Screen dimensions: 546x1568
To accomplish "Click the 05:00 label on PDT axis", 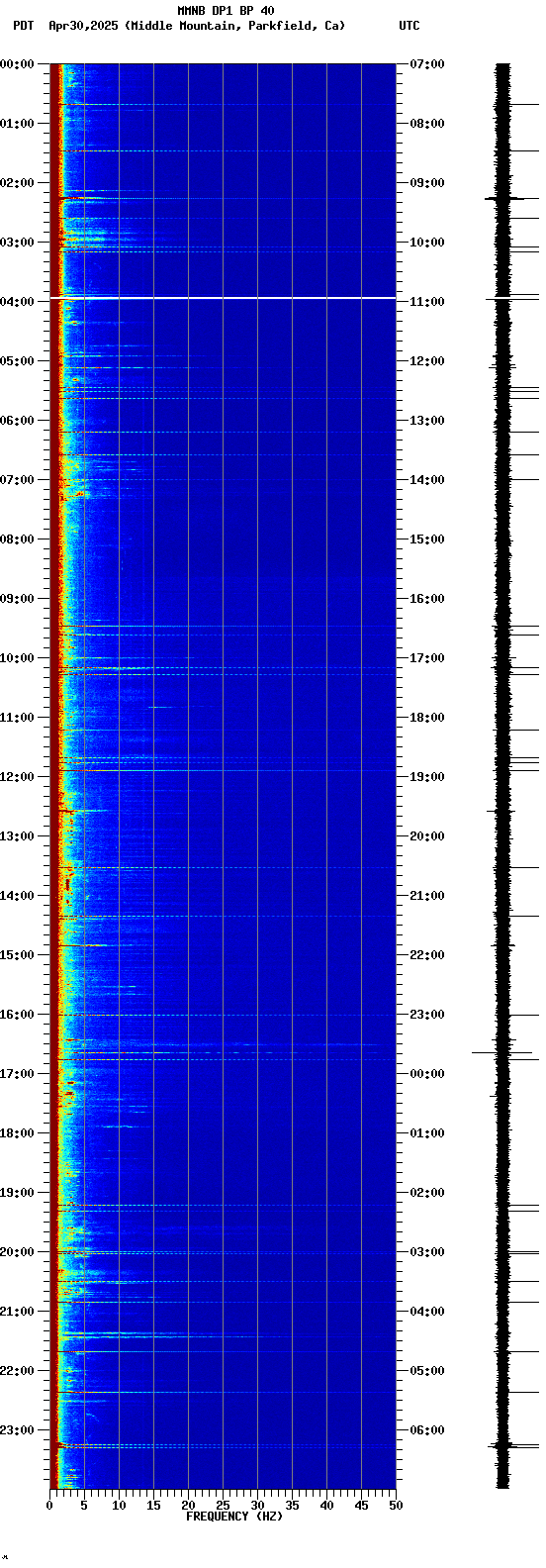I will (x=18, y=361).
